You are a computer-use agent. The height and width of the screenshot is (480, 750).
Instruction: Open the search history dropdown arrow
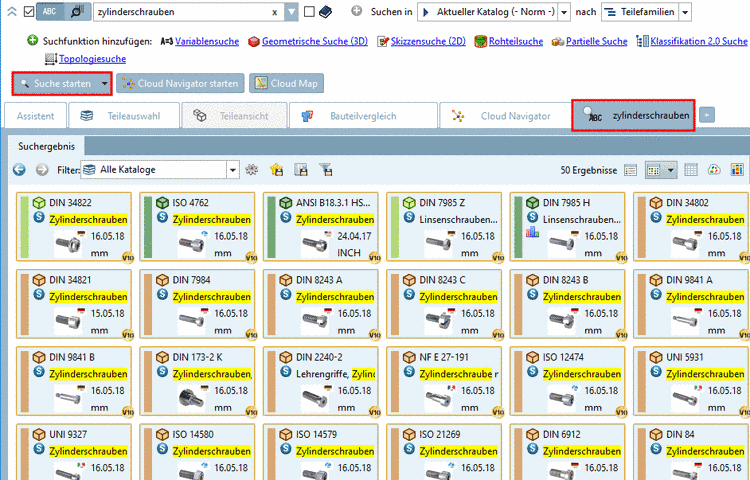click(x=291, y=12)
